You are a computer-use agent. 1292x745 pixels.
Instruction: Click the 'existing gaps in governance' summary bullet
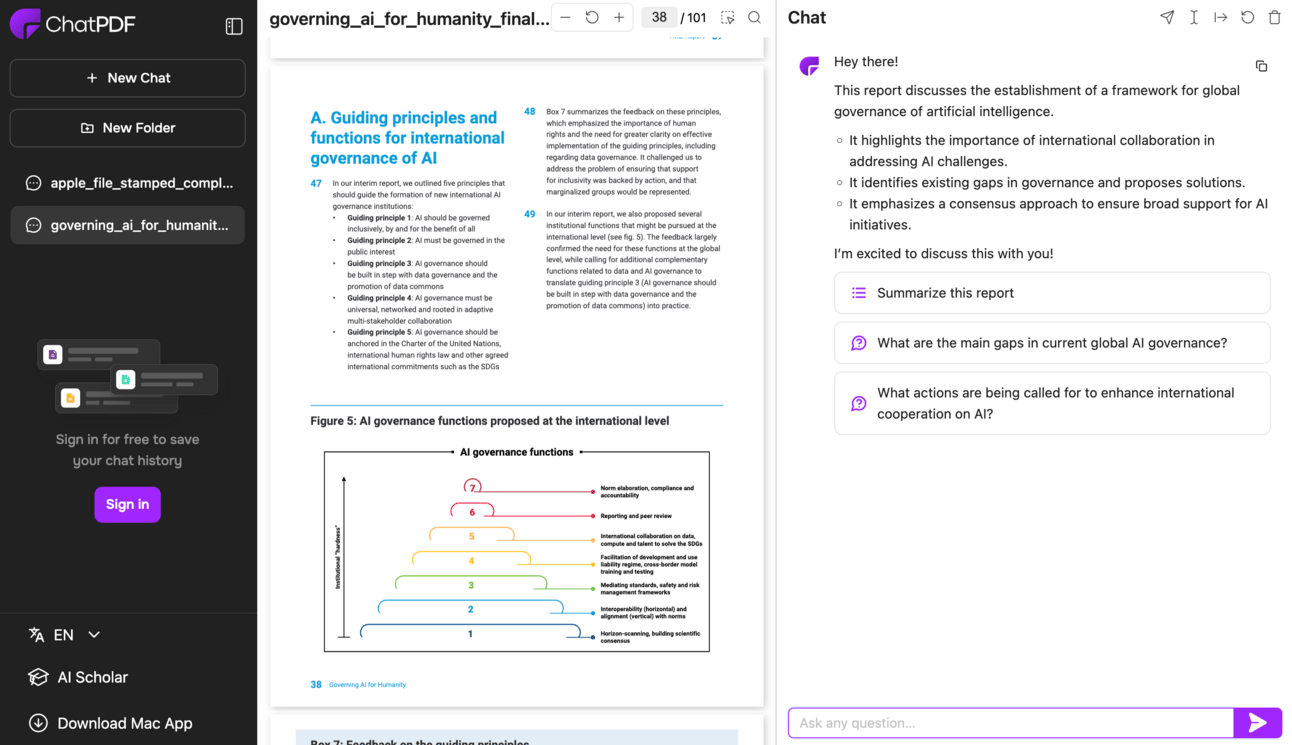[x=1047, y=183]
